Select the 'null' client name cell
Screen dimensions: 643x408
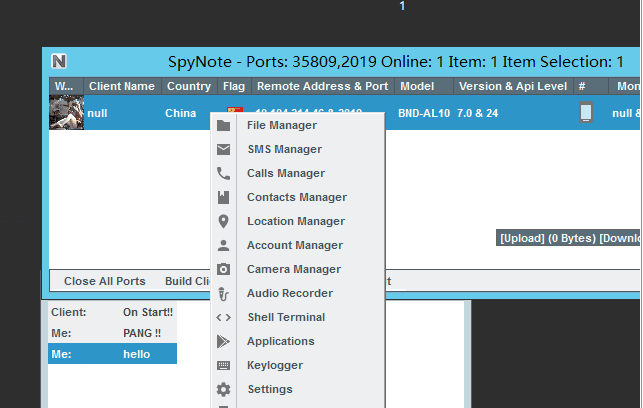[x=98, y=113]
